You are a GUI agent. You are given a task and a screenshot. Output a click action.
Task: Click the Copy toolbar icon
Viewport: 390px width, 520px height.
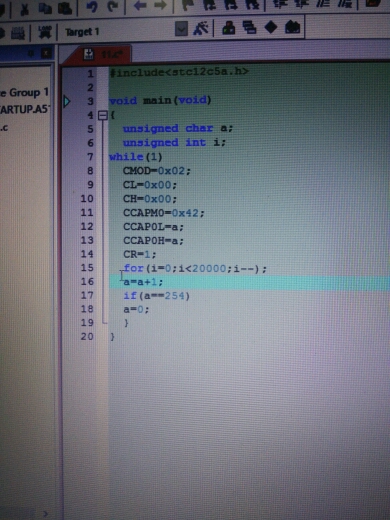(44, 8)
